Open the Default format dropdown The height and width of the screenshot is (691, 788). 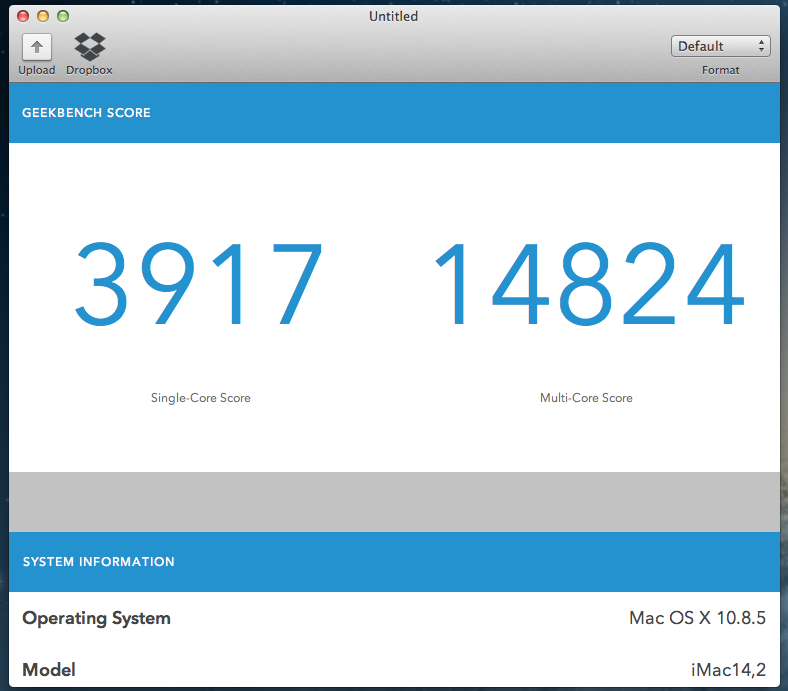click(x=720, y=46)
